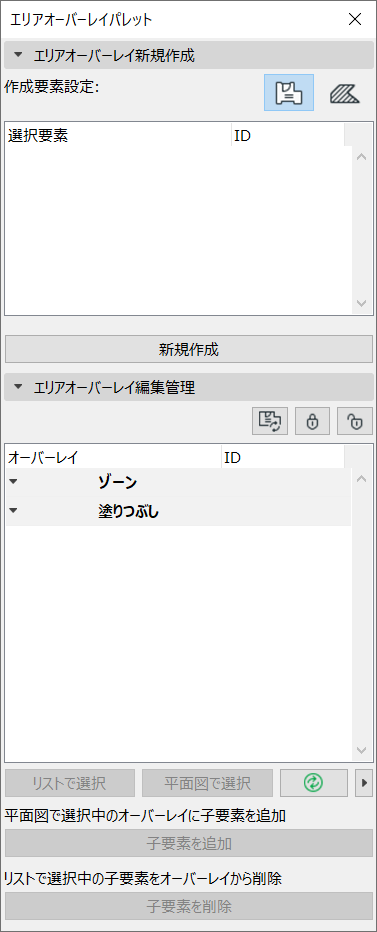The image size is (377, 932).
Task: Click the up arrow of the オーバーレイ list scrollbar
Action: pos(361,478)
